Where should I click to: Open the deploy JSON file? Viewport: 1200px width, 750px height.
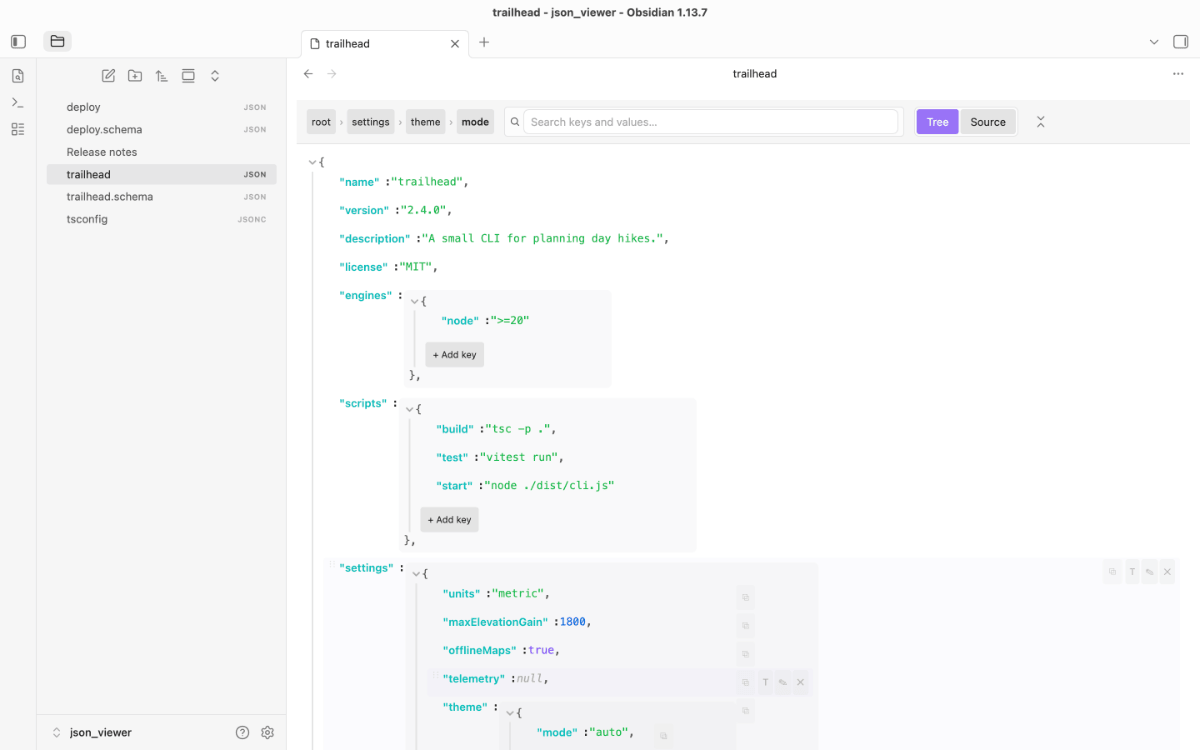(x=162, y=107)
